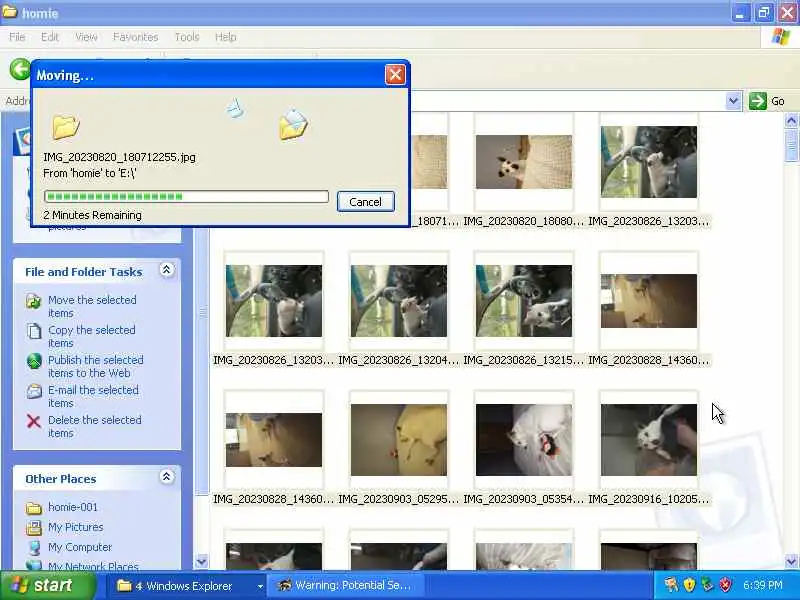Screen dimensions: 800x600
Task: Click the Copy the selected items icon
Action: (34, 331)
